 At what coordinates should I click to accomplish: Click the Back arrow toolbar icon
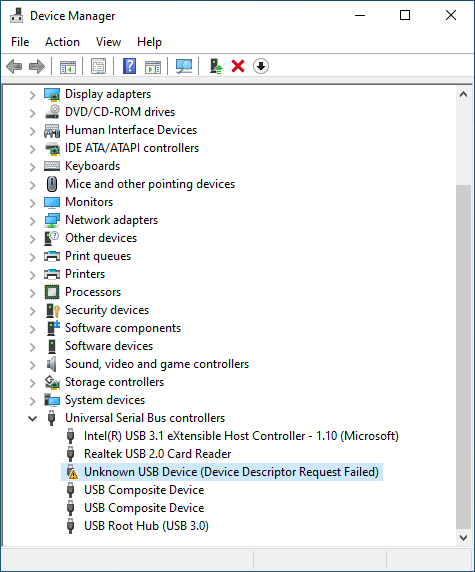tap(14, 66)
